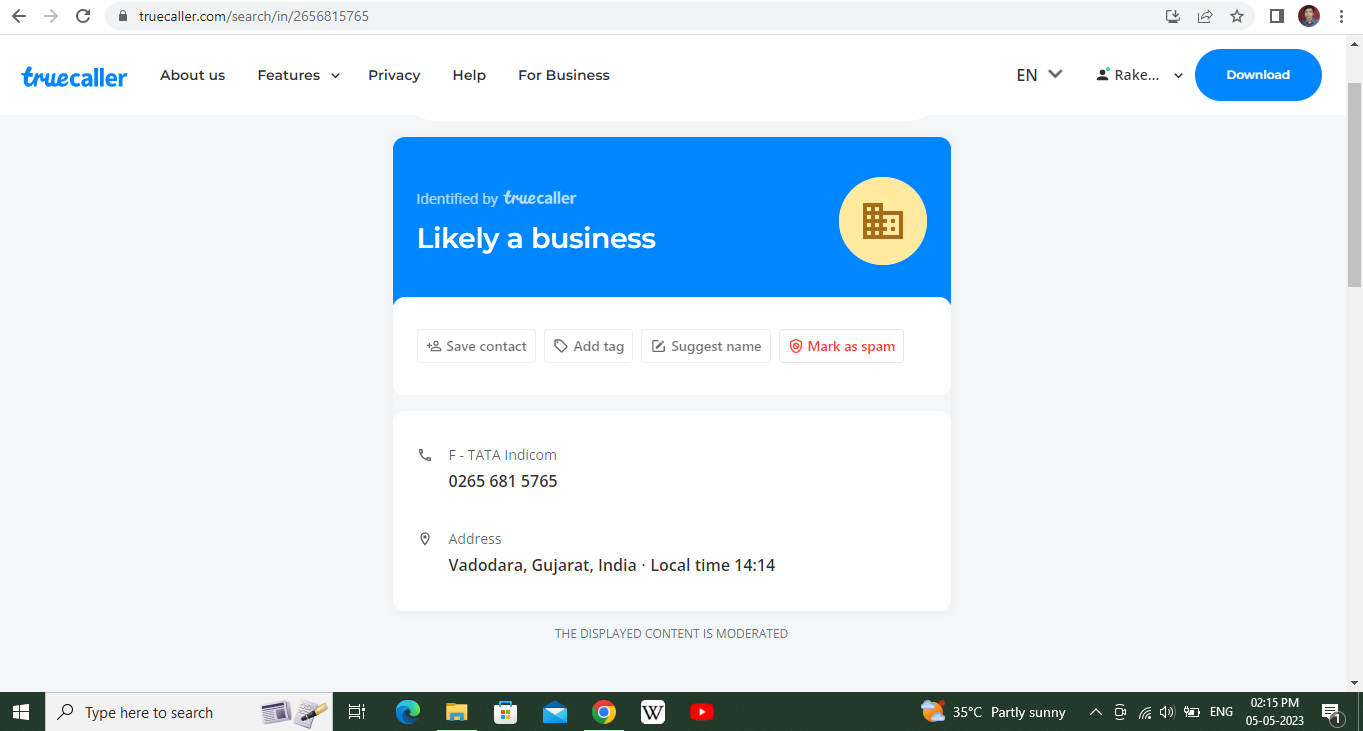The height and width of the screenshot is (731, 1363).
Task: Open the Chrome three-dot menu
Action: tap(1342, 16)
